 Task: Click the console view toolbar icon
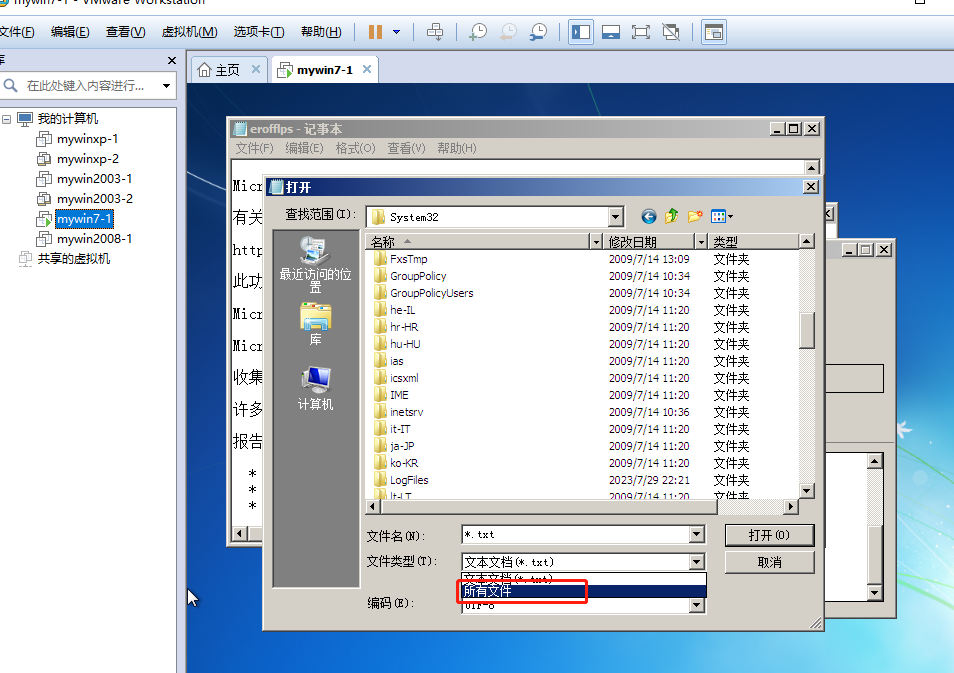(714, 32)
